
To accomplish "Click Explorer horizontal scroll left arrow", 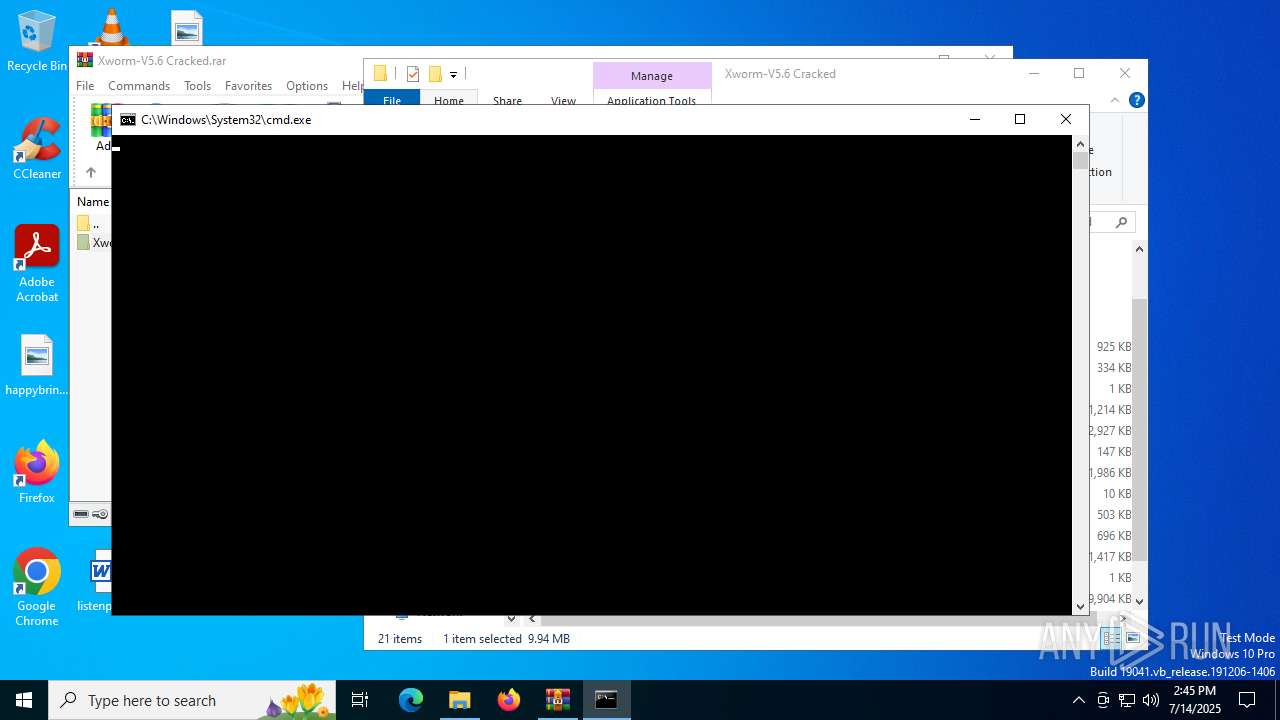I will point(533,619).
